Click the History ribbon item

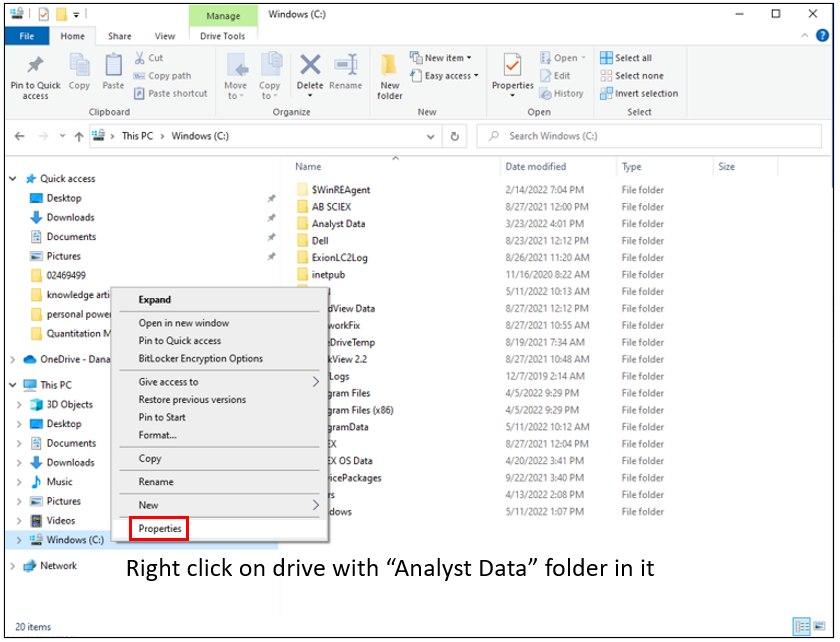[561, 93]
